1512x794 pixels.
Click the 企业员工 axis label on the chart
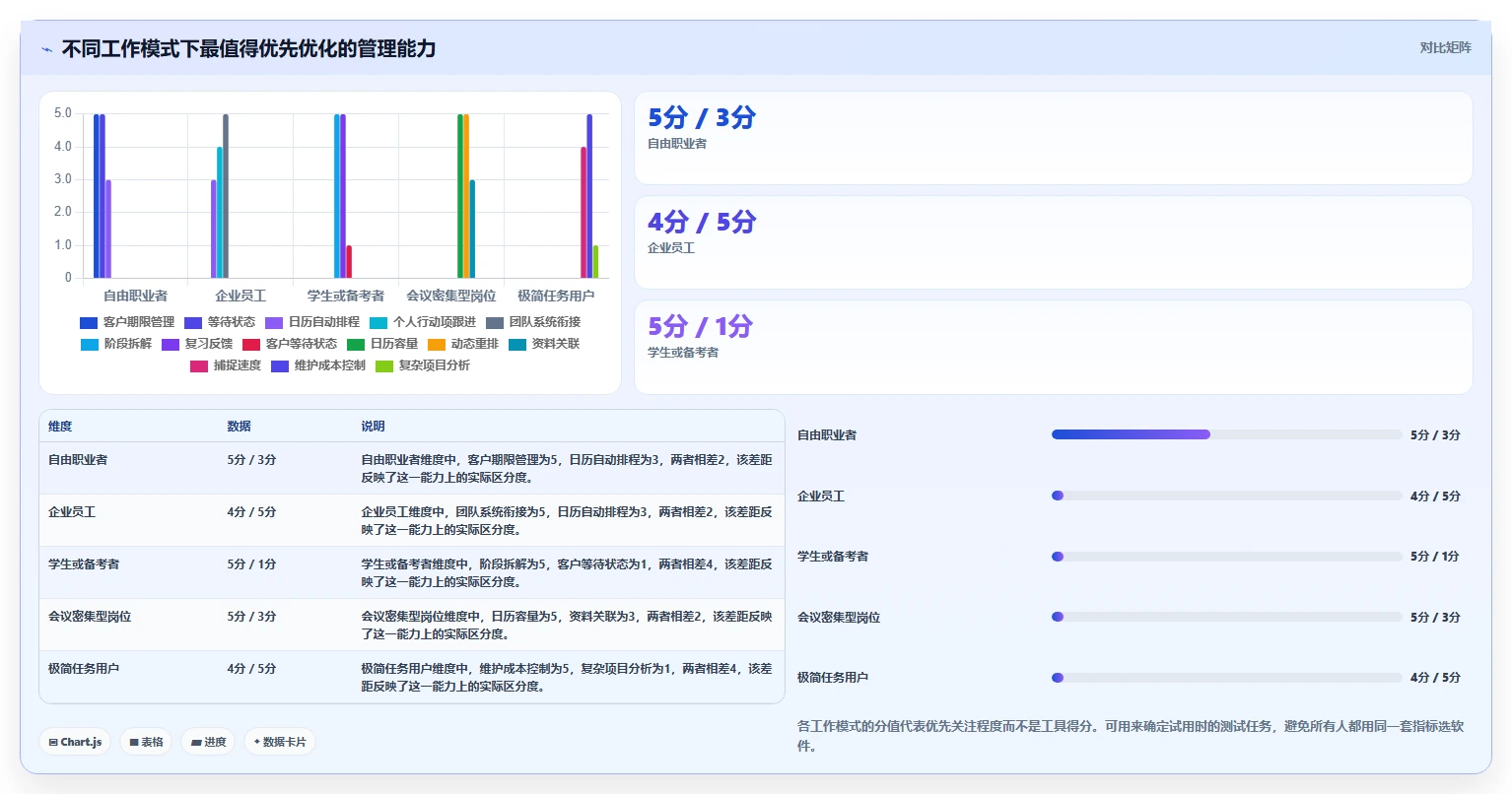pyautogui.click(x=241, y=296)
